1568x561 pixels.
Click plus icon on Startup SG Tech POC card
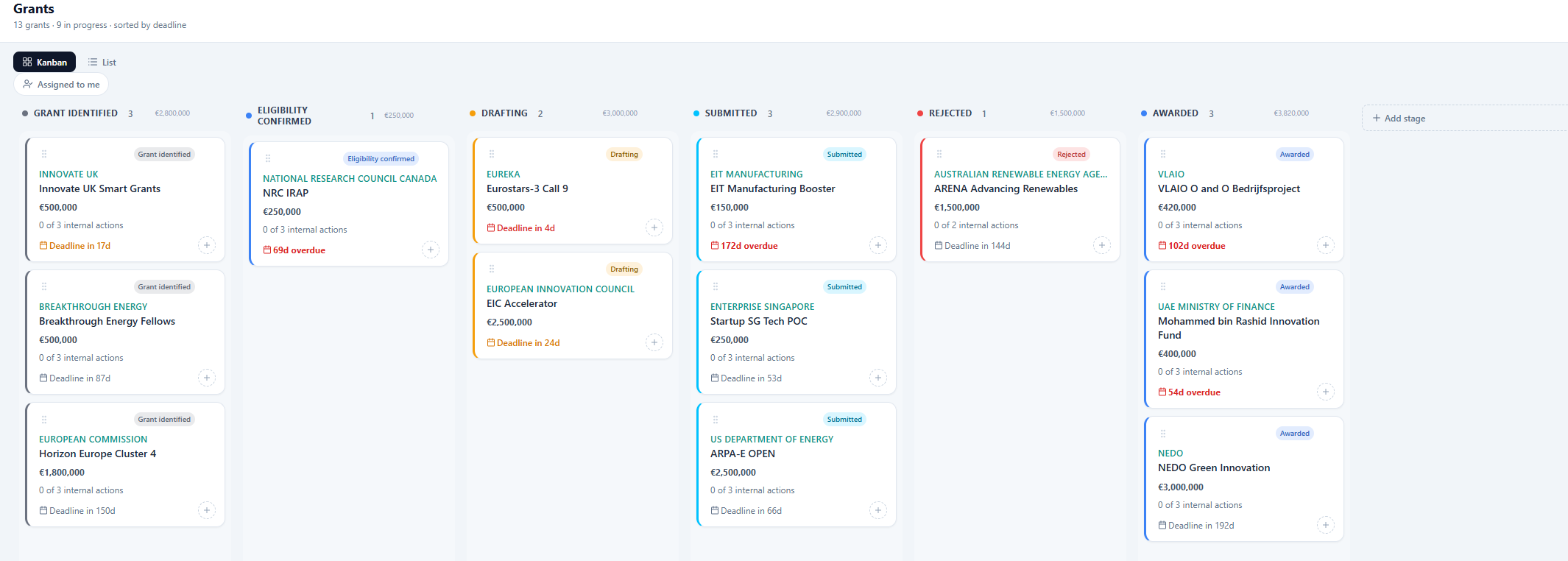click(878, 378)
